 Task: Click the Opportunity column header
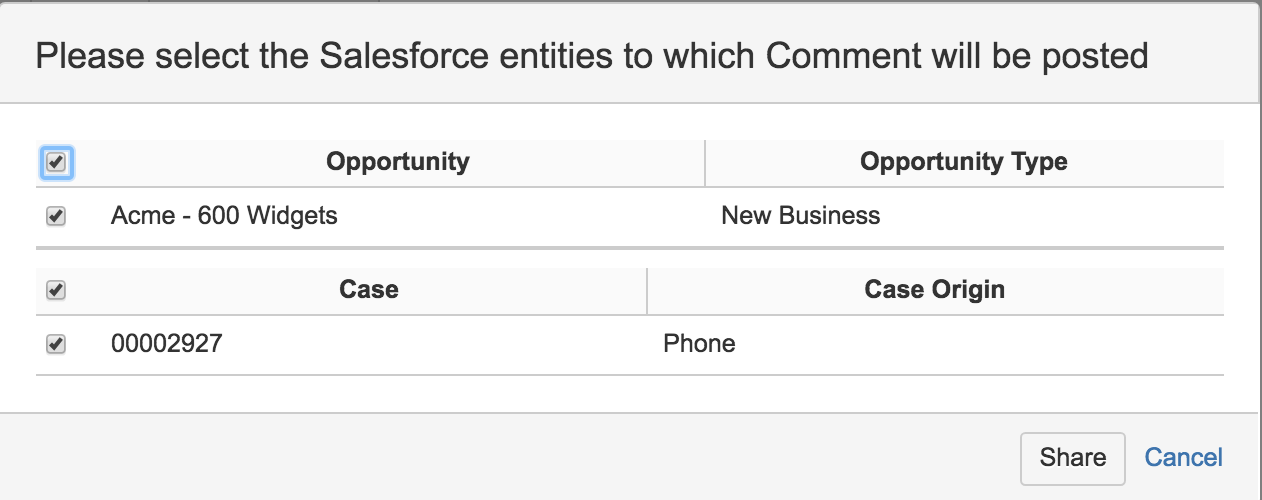pyautogui.click(x=397, y=162)
